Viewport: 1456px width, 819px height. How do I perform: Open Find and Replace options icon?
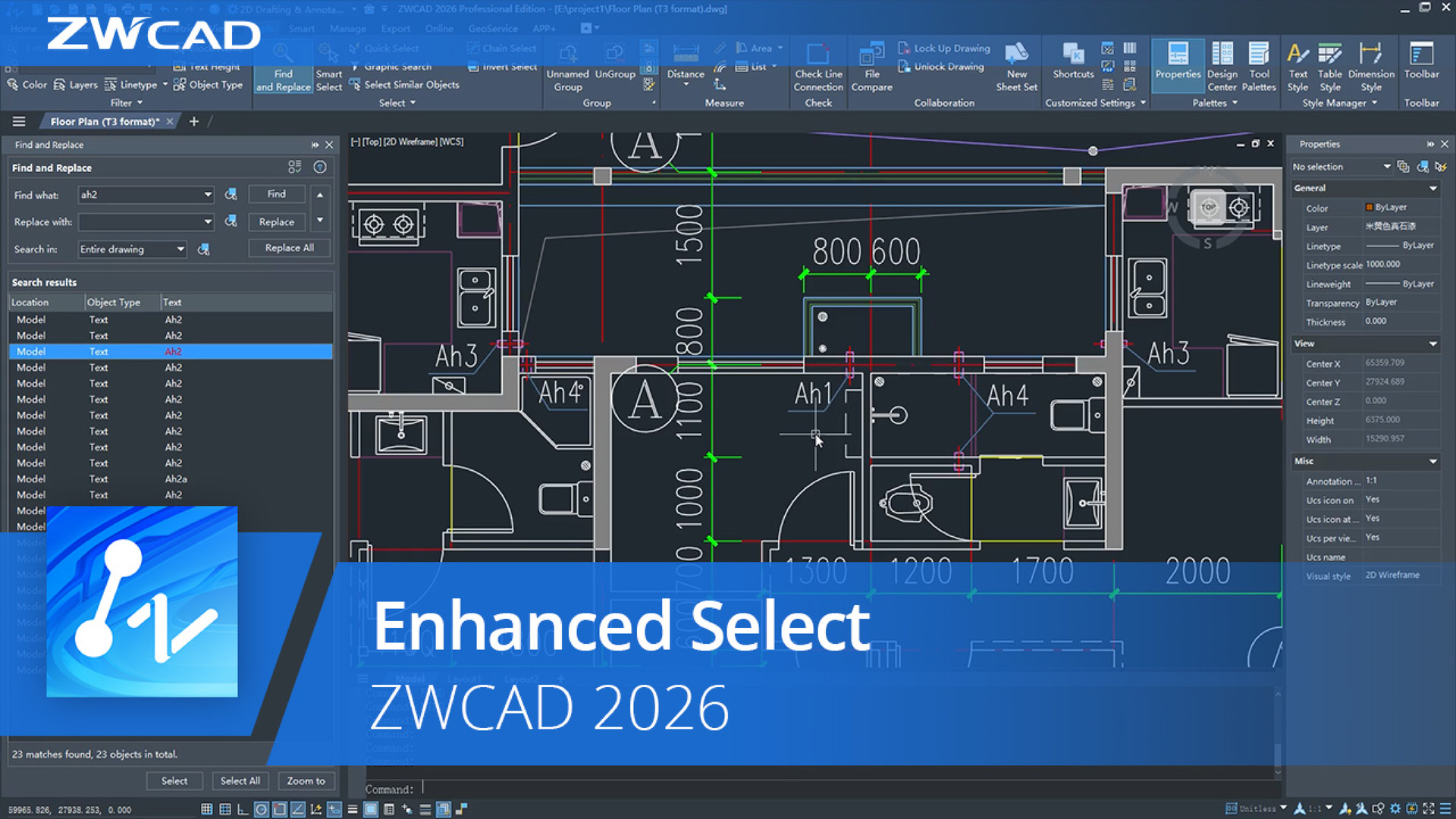pyautogui.click(x=294, y=167)
